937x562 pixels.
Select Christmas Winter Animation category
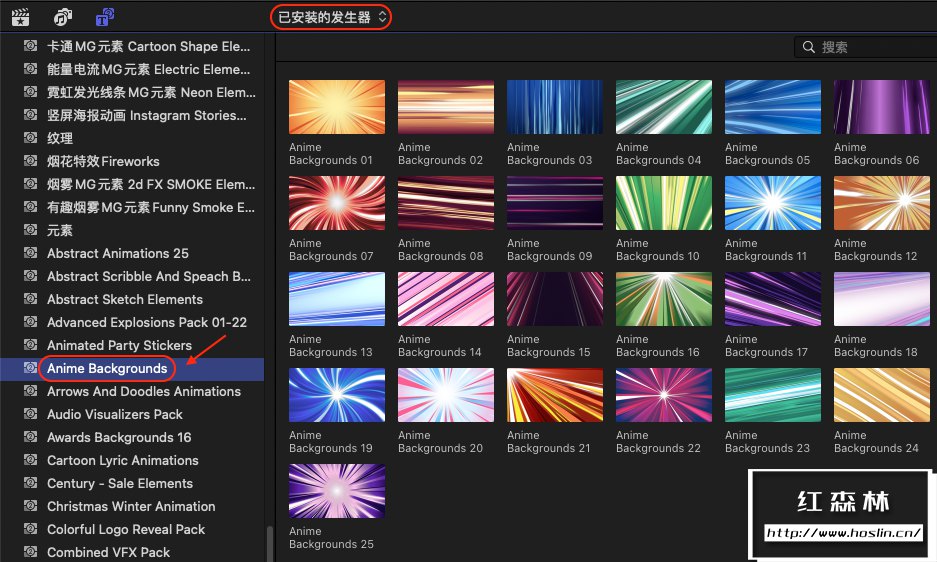(x=132, y=506)
